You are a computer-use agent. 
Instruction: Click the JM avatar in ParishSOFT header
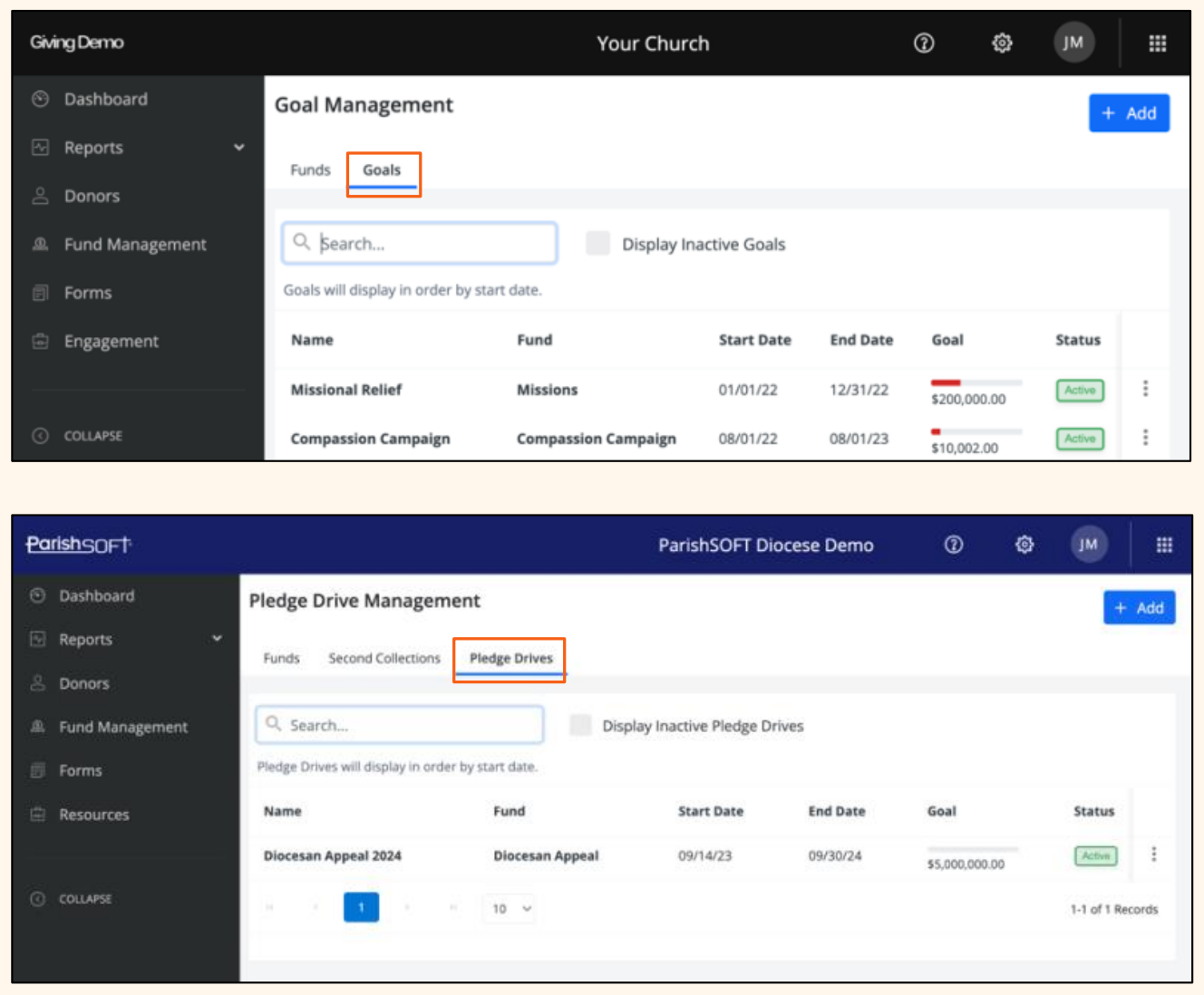tap(1088, 545)
